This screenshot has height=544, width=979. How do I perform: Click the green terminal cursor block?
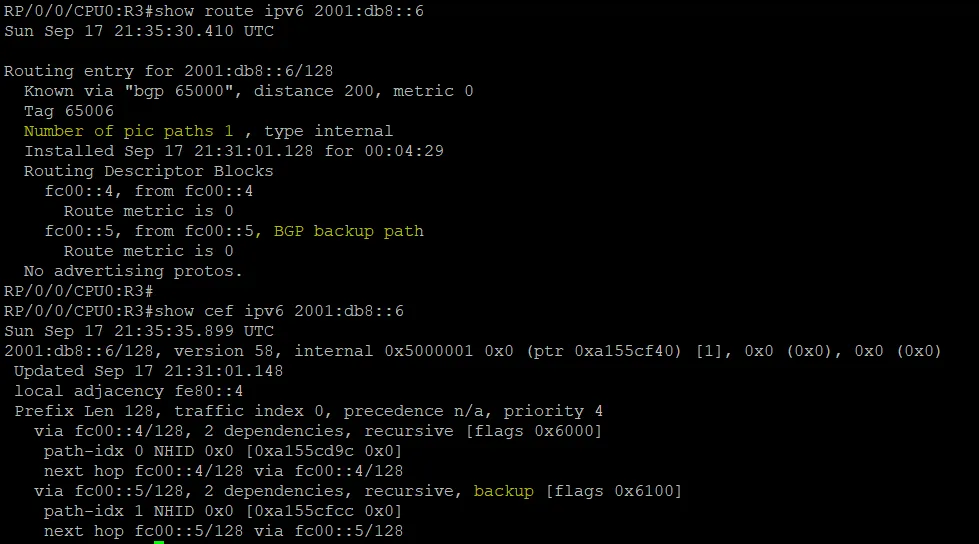pyautogui.click(x=159, y=542)
